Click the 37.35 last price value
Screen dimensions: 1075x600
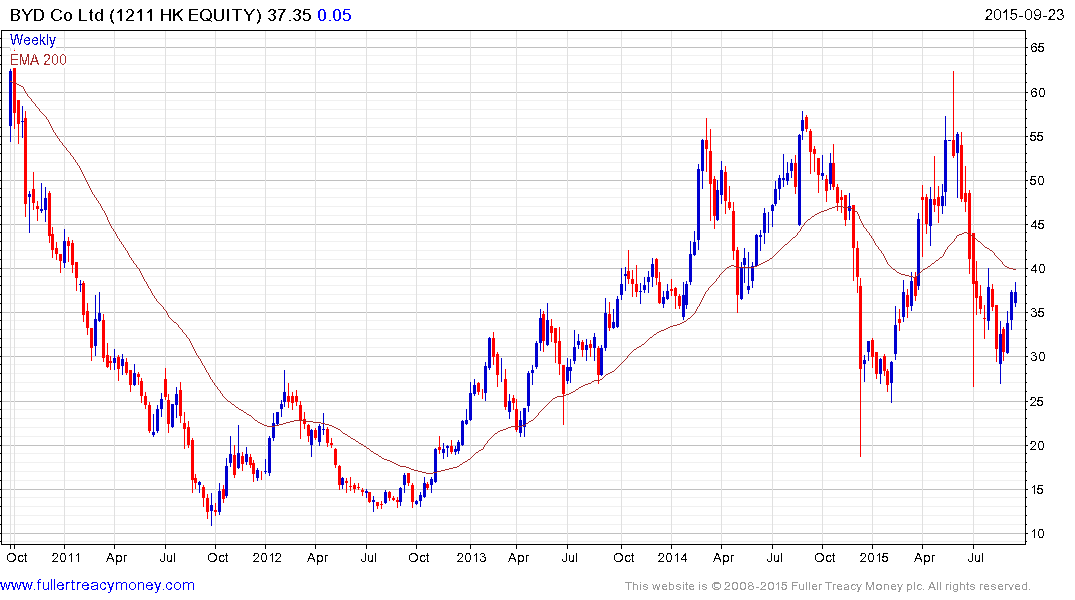tap(289, 15)
